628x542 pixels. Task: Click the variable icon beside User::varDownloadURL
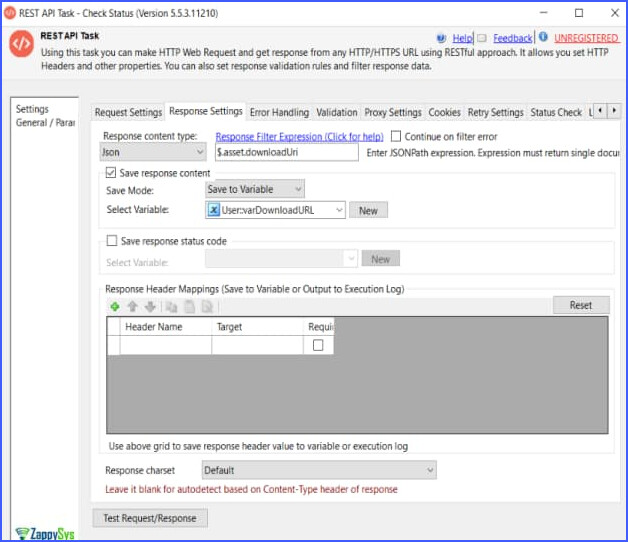coord(214,210)
